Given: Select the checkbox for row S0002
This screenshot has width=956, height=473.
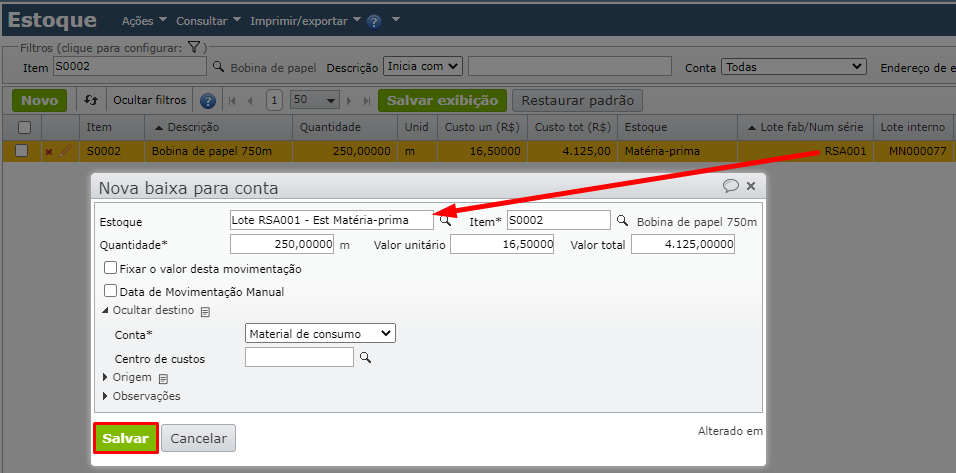Looking at the screenshot, I should point(21,151).
